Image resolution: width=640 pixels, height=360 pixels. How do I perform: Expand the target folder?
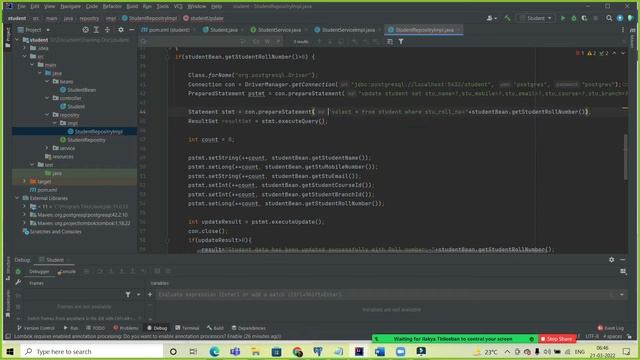pos(24,181)
